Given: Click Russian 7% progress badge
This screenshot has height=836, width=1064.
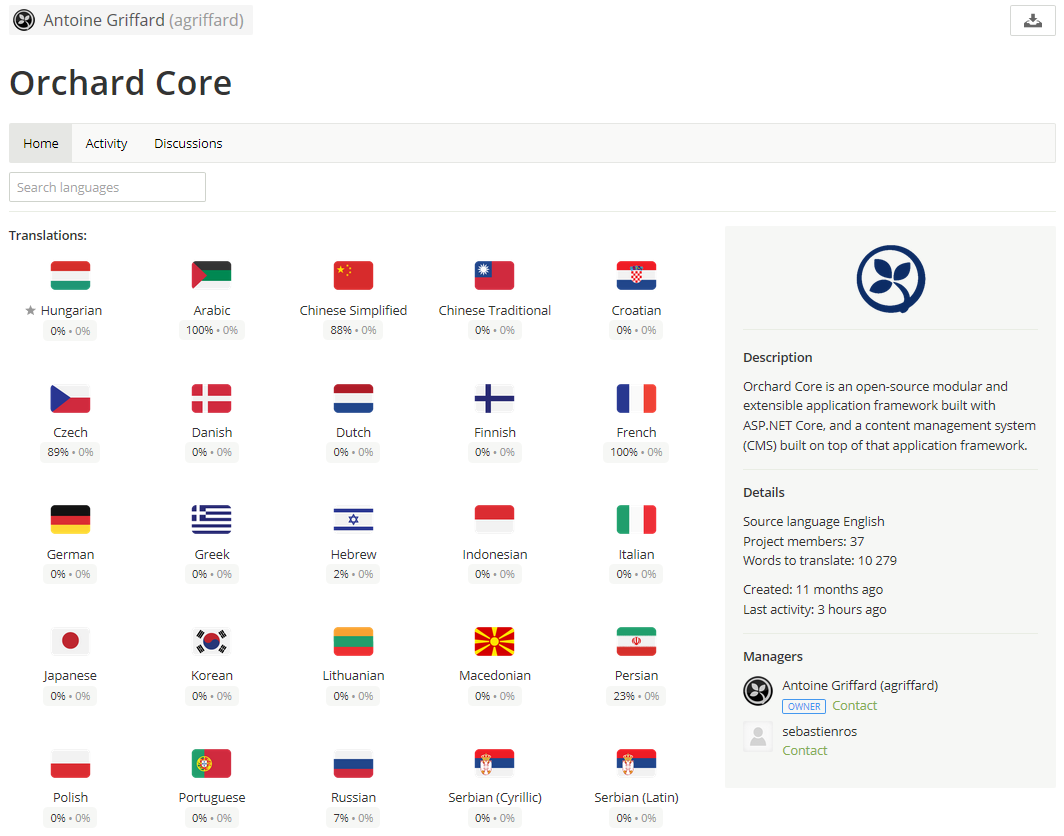Looking at the screenshot, I should [354, 818].
